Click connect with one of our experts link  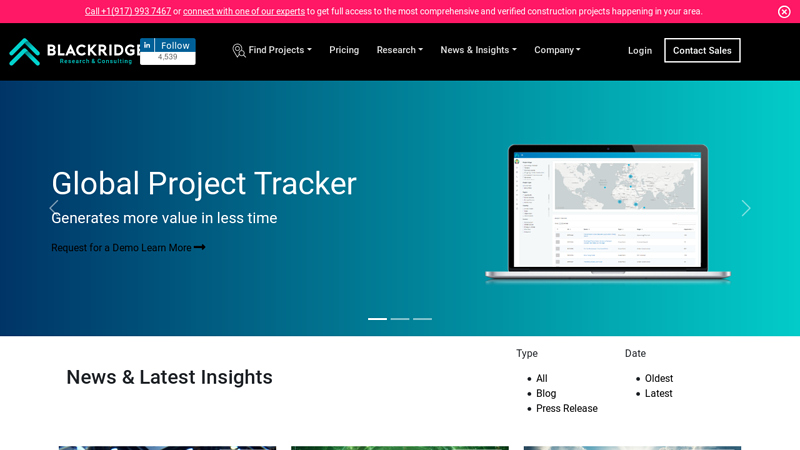point(244,11)
